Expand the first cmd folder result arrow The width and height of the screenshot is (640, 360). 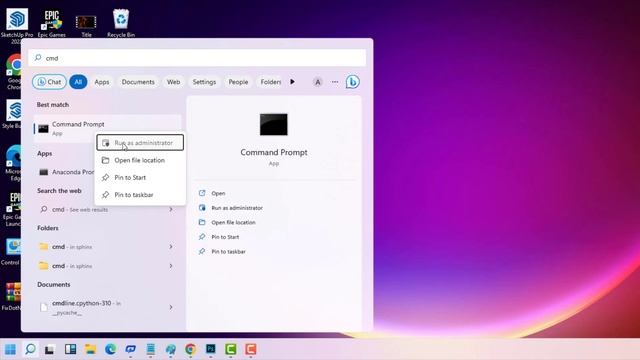[171, 247]
